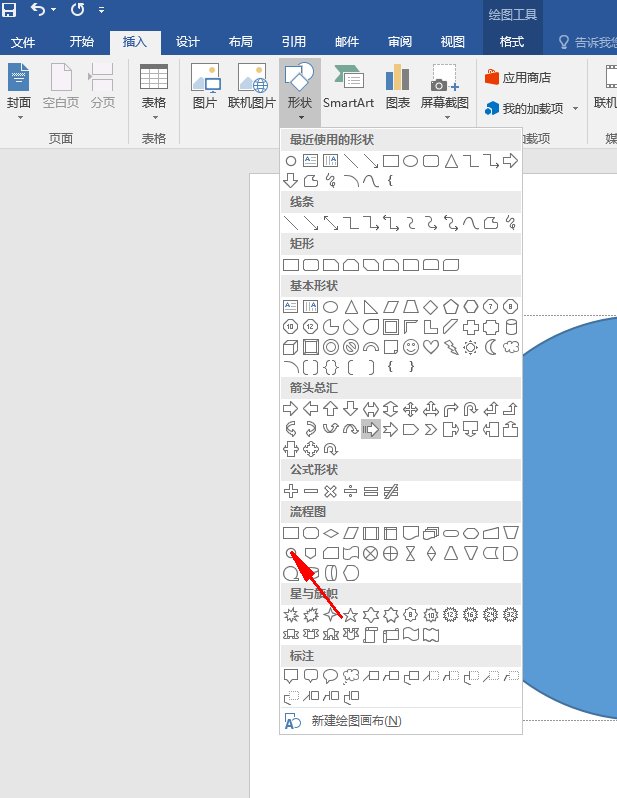
Task: Open the 屏幕截图 (Screenshot) dropdown
Action: pyautogui.click(x=444, y=91)
